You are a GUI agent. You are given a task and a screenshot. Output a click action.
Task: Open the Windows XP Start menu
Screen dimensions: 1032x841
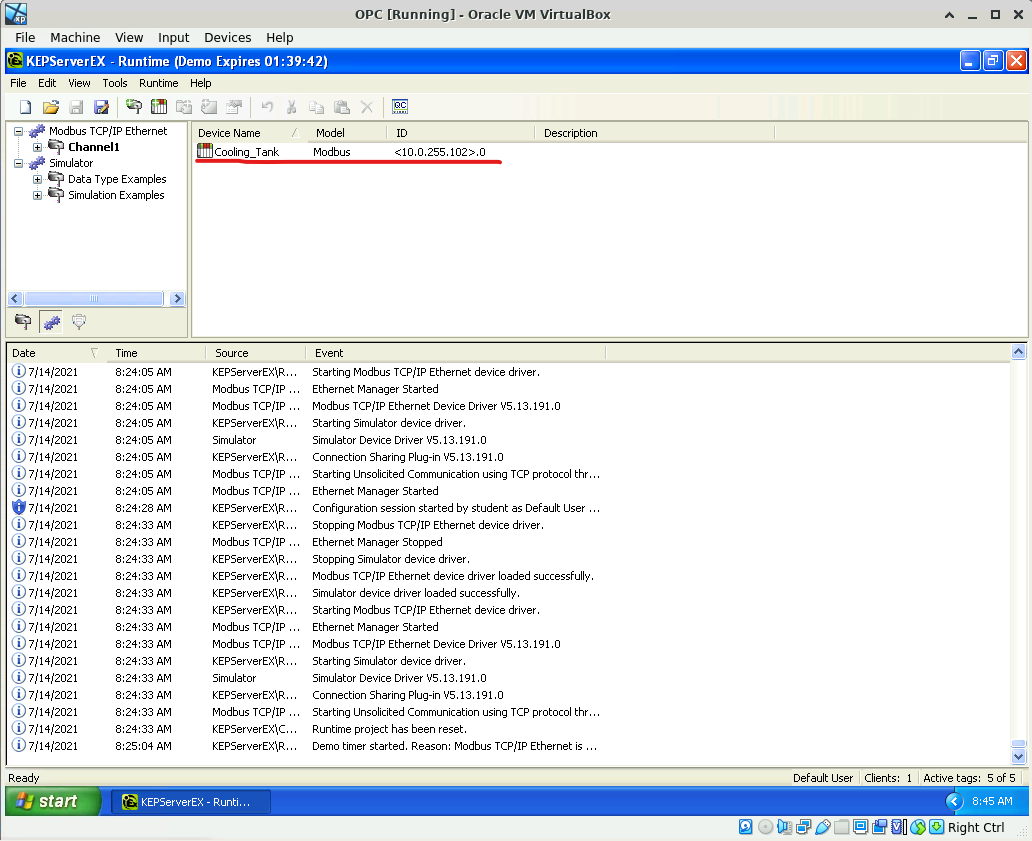[53, 801]
